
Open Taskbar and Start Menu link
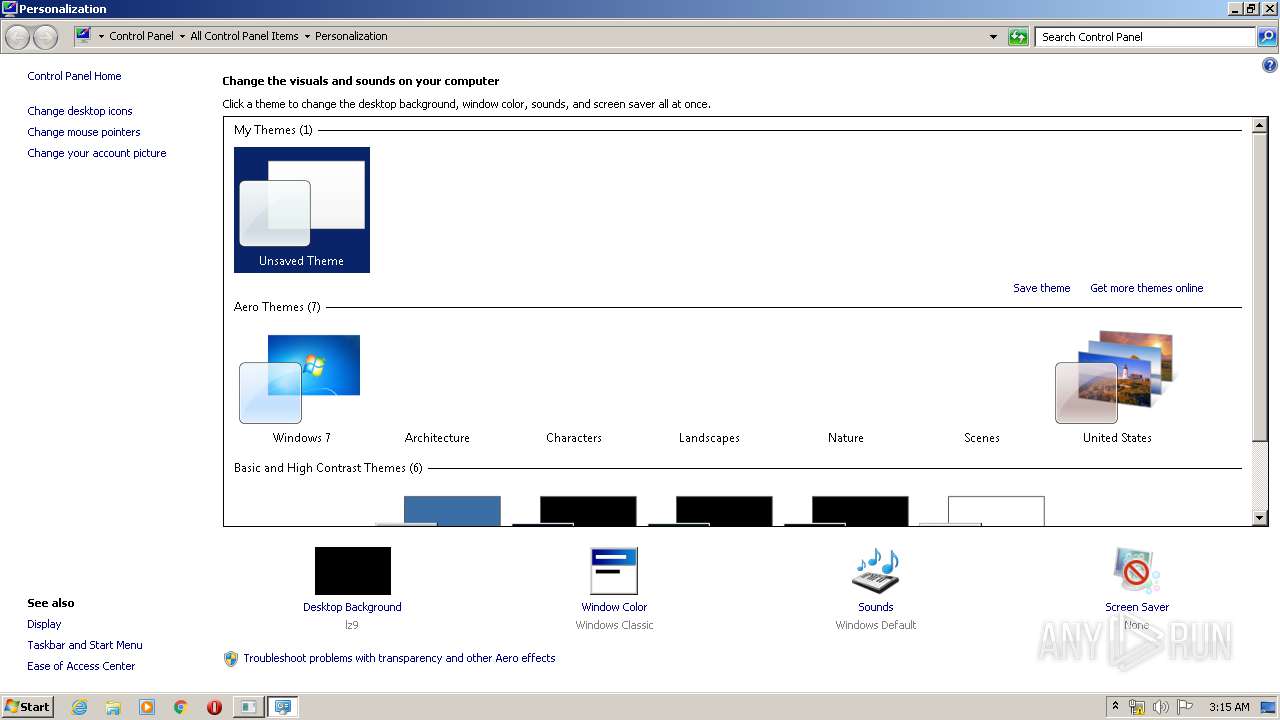[x=85, y=645]
